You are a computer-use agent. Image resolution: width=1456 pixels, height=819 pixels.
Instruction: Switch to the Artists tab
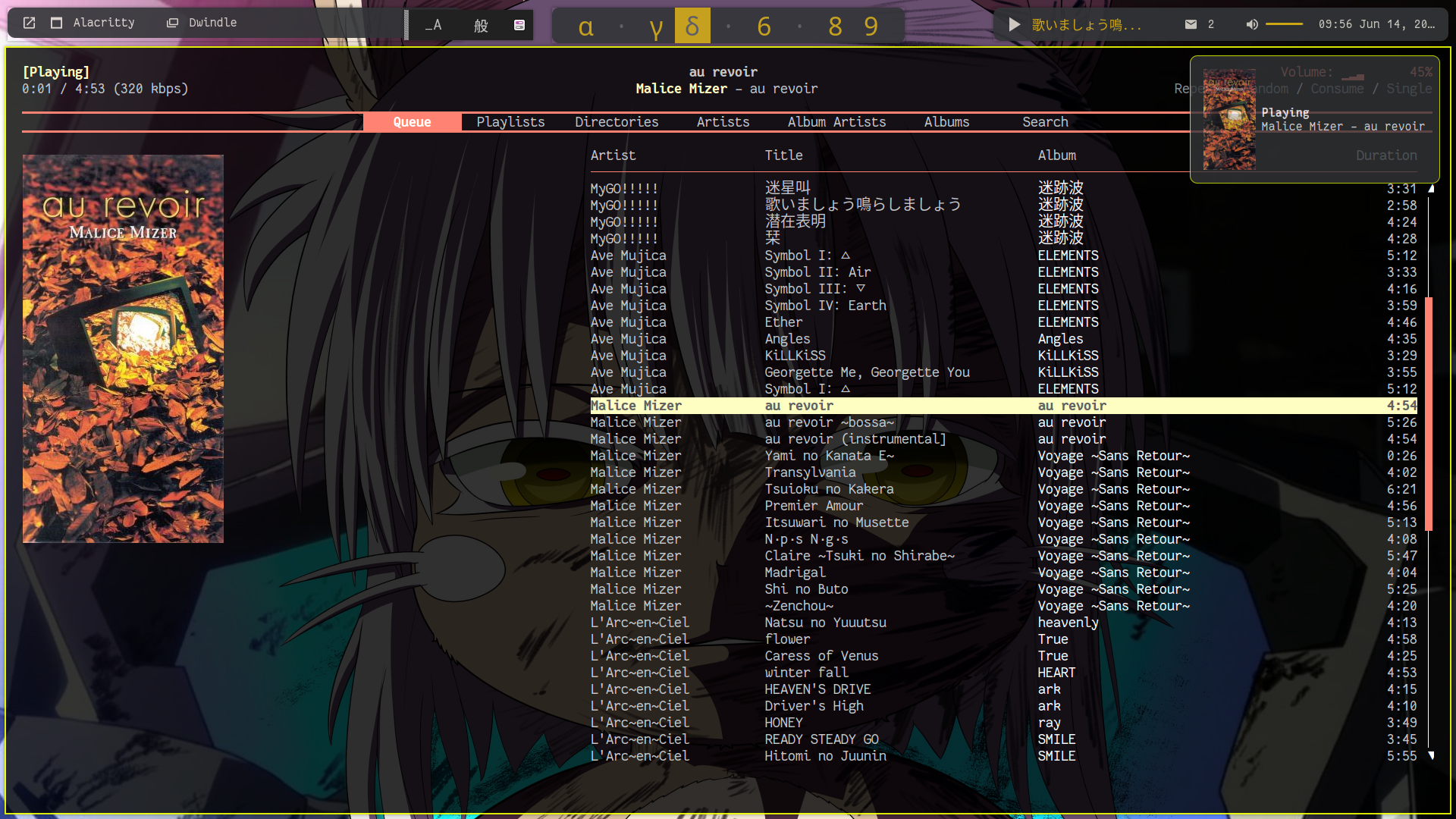point(723,122)
